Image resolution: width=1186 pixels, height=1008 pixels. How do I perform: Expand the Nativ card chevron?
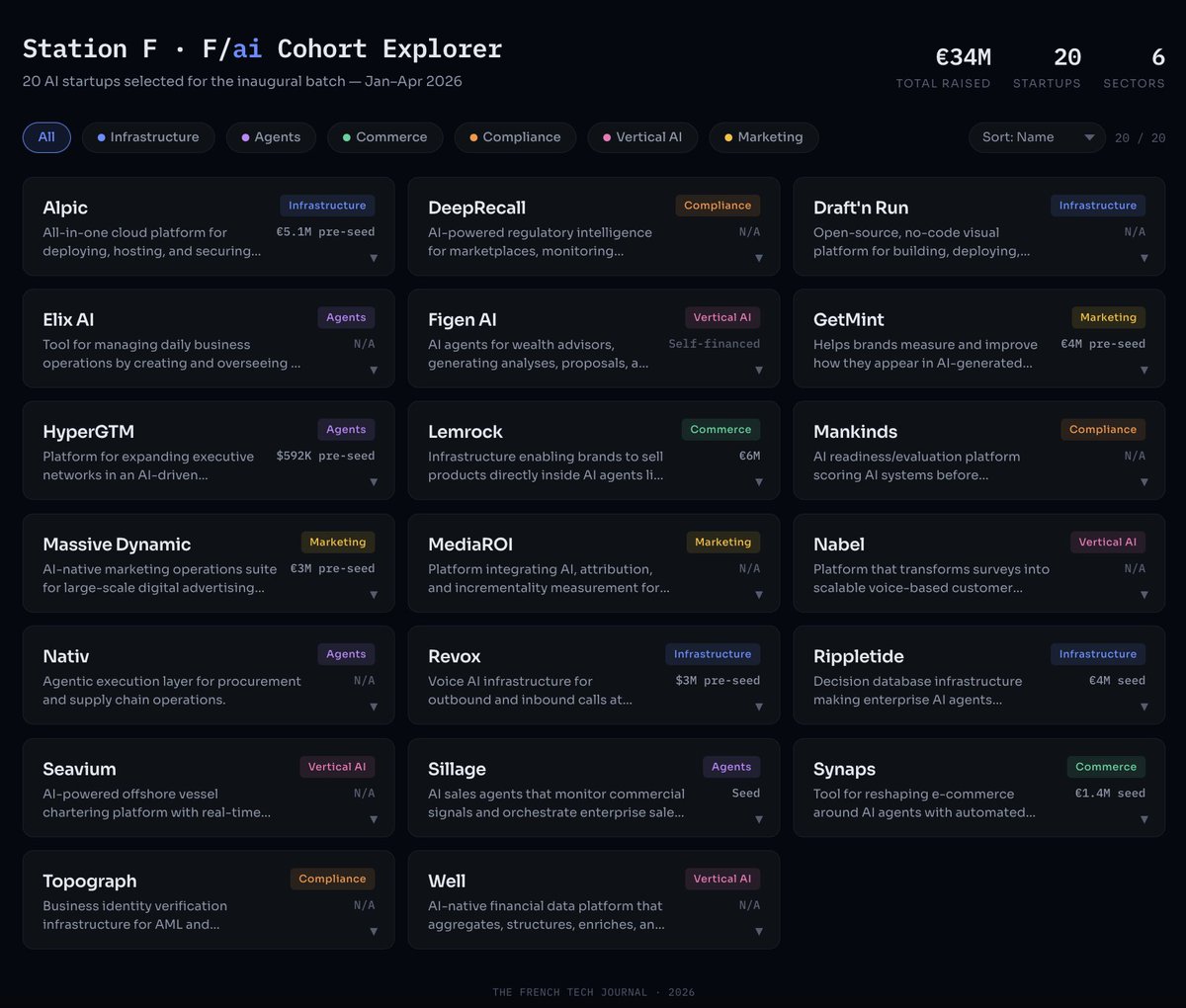pos(374,707)
